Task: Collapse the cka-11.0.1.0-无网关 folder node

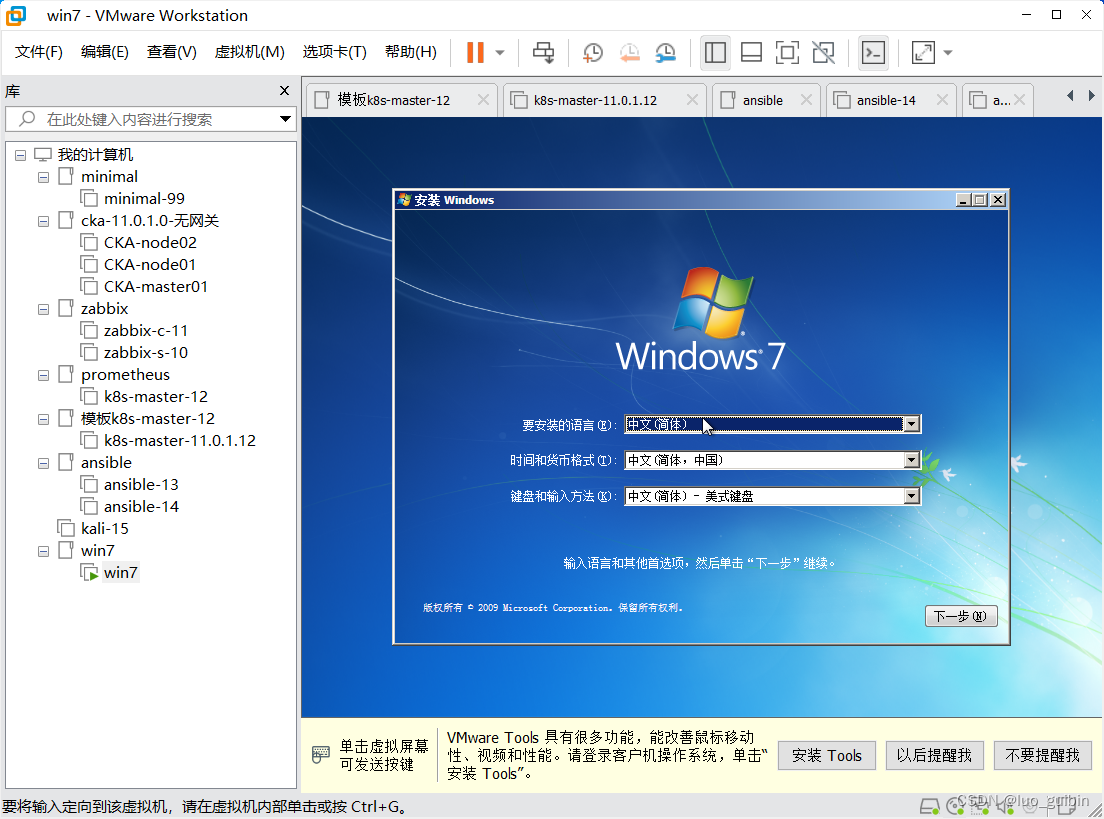Action: [x=43, y=221]
